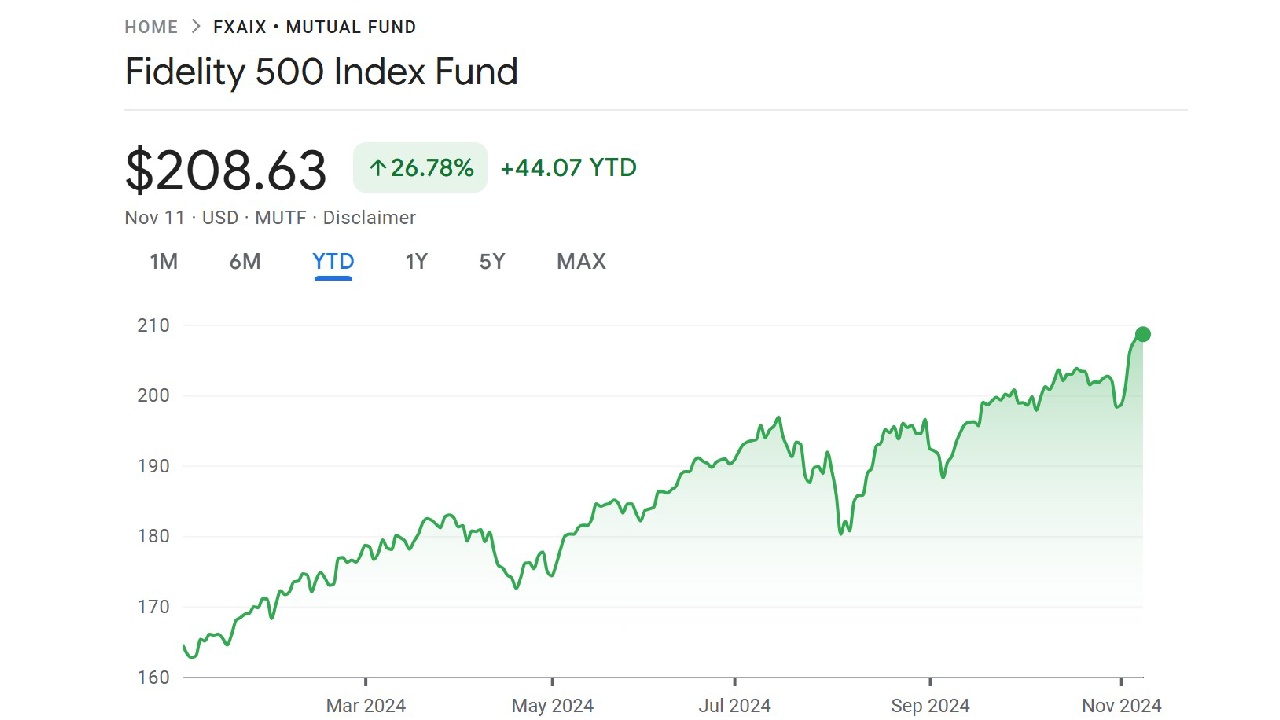The width and height of the screenshot is (1280, 720).
Task: Click the Mar 2024 axis label
Action: (366, 706)
